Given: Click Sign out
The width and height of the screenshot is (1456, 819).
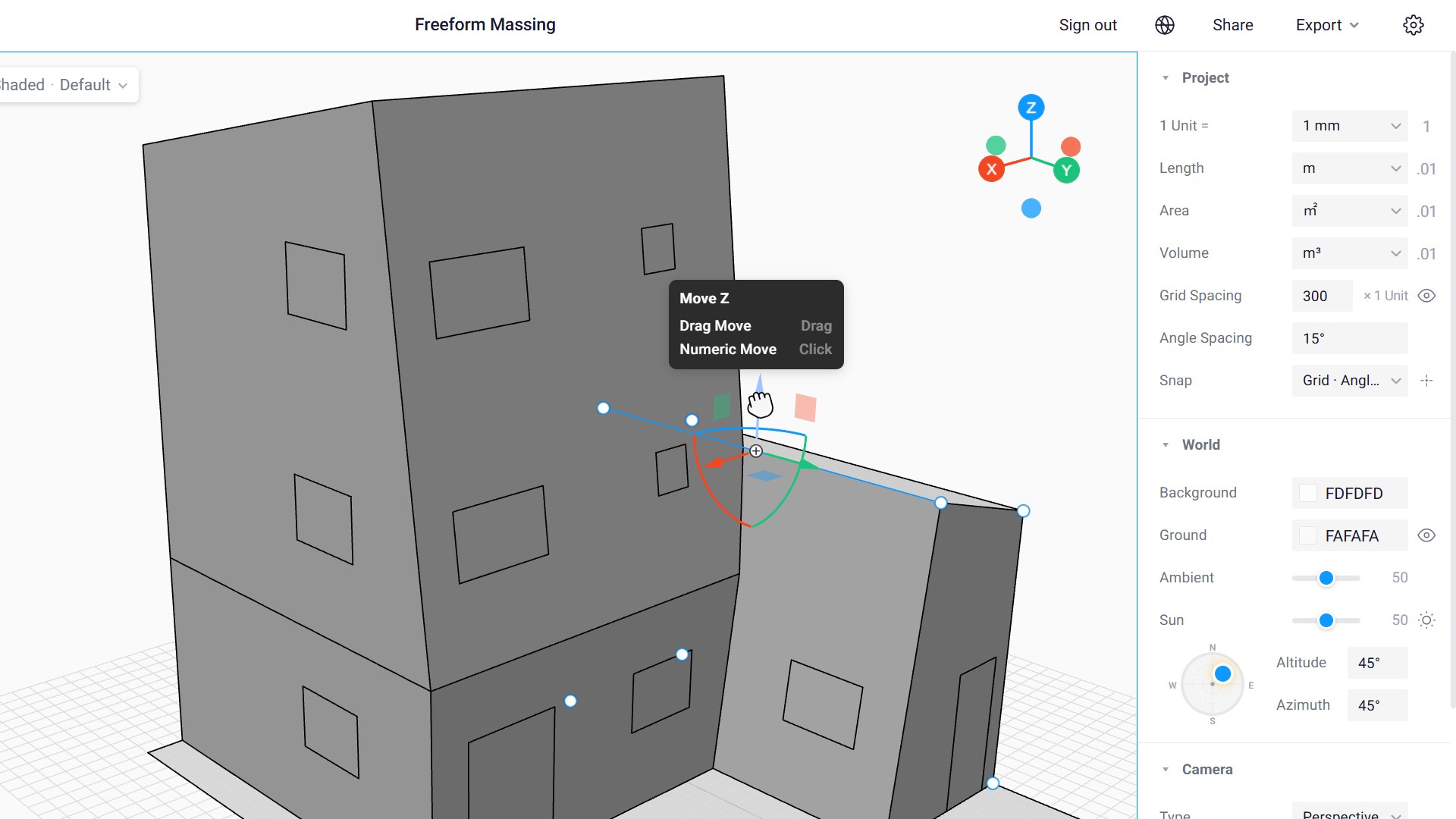Looking at the screenshot, I should coord(1088,25).
